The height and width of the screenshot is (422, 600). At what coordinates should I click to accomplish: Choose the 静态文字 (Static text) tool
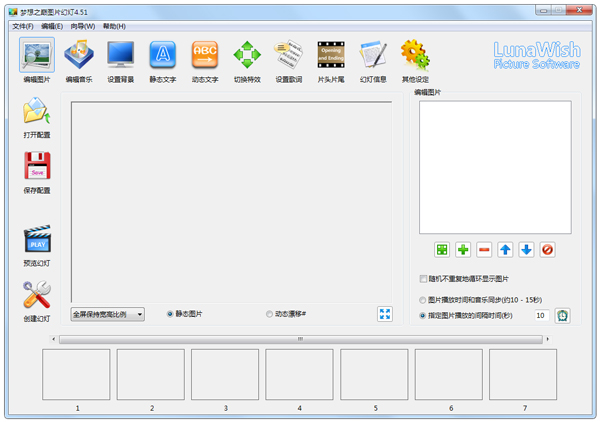click(163, 55)
